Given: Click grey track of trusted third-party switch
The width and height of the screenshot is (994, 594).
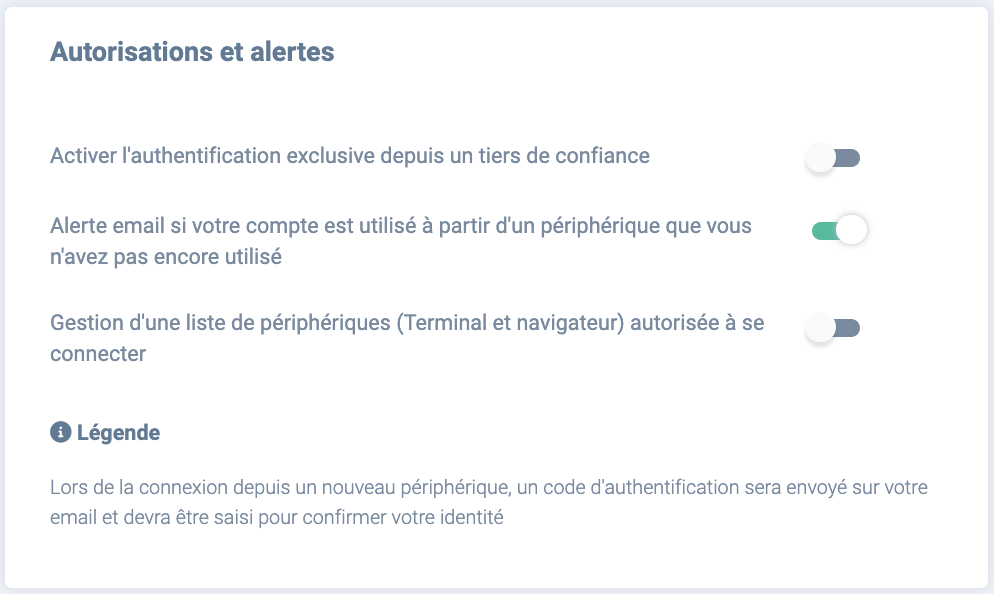Looking at the screenshot, I should click(x=848, y=158).
